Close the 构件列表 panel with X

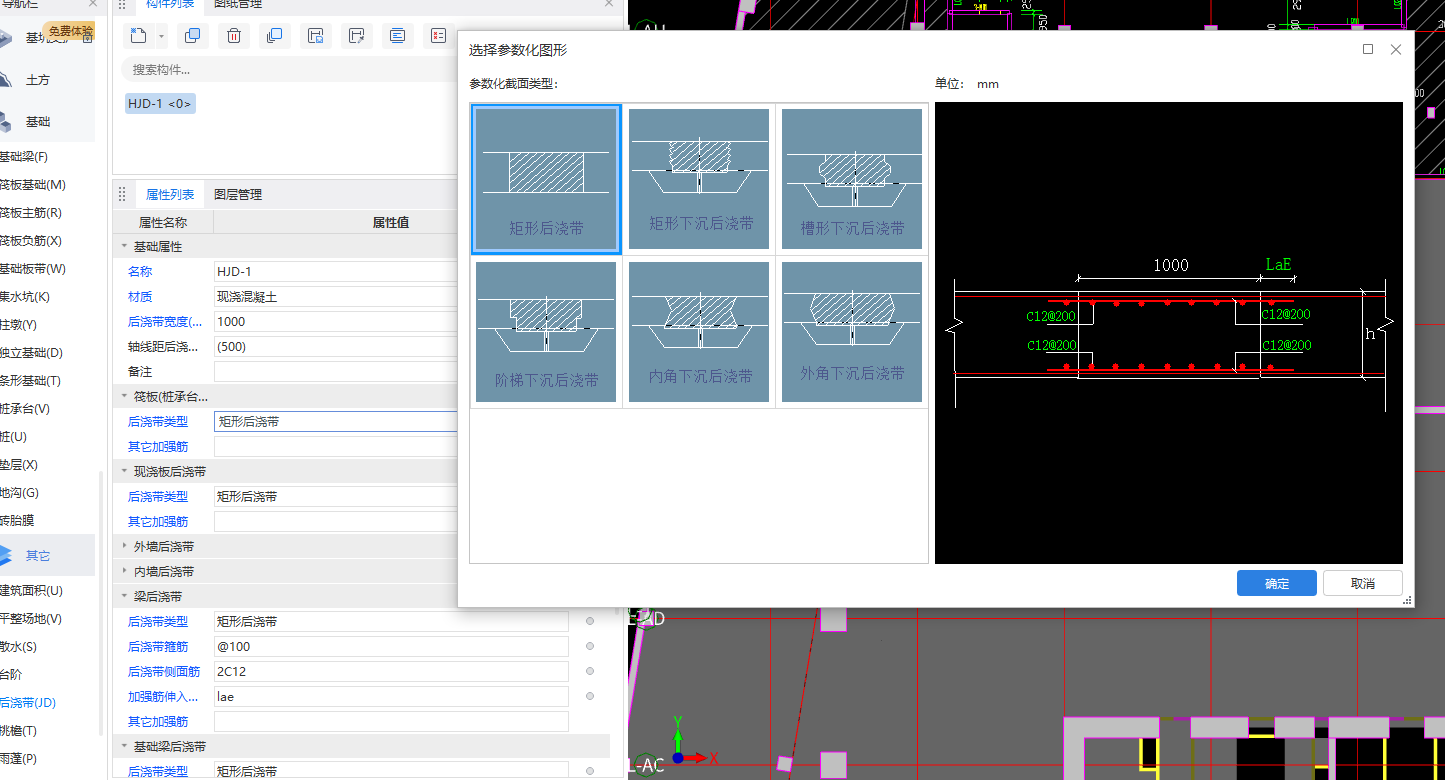pos(609,4)
